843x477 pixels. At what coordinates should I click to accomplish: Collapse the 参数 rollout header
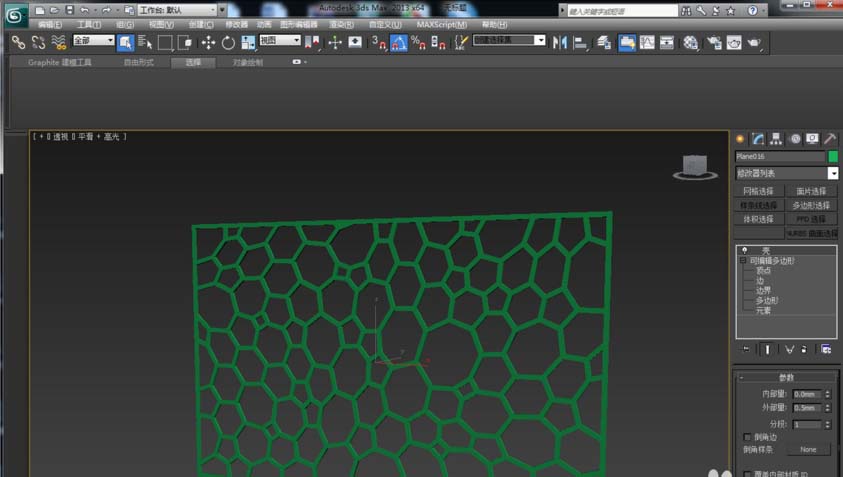click(x=786, y=377)
